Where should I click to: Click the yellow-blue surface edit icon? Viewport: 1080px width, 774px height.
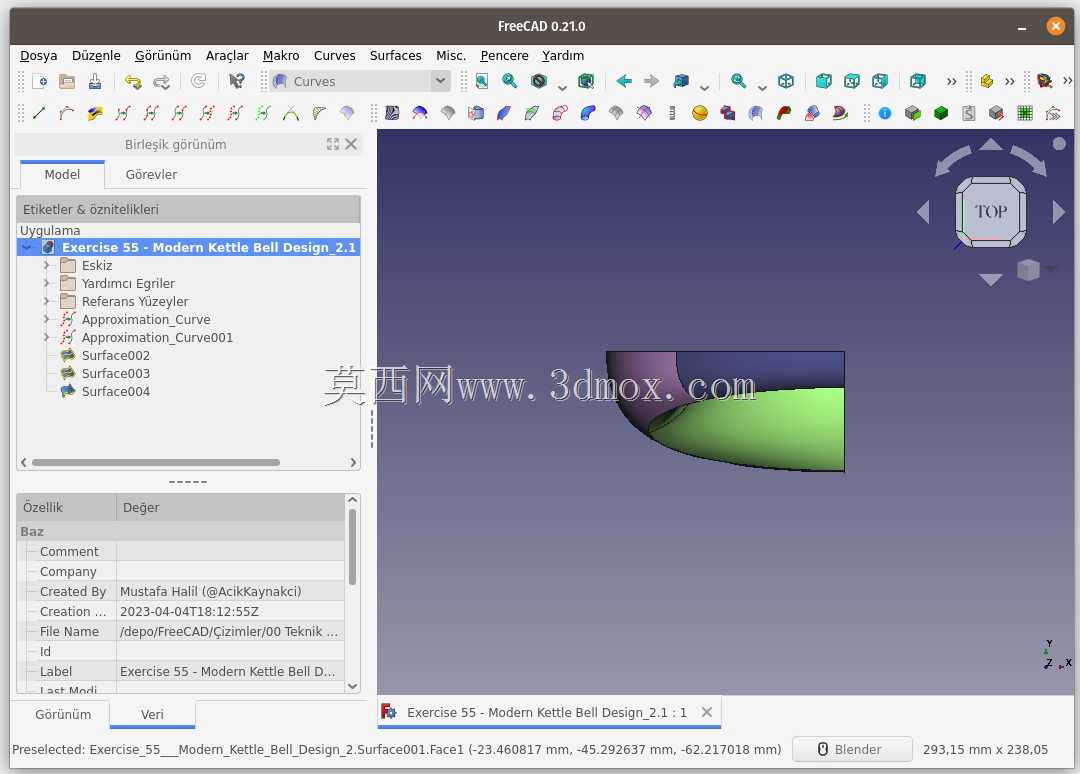95,113
